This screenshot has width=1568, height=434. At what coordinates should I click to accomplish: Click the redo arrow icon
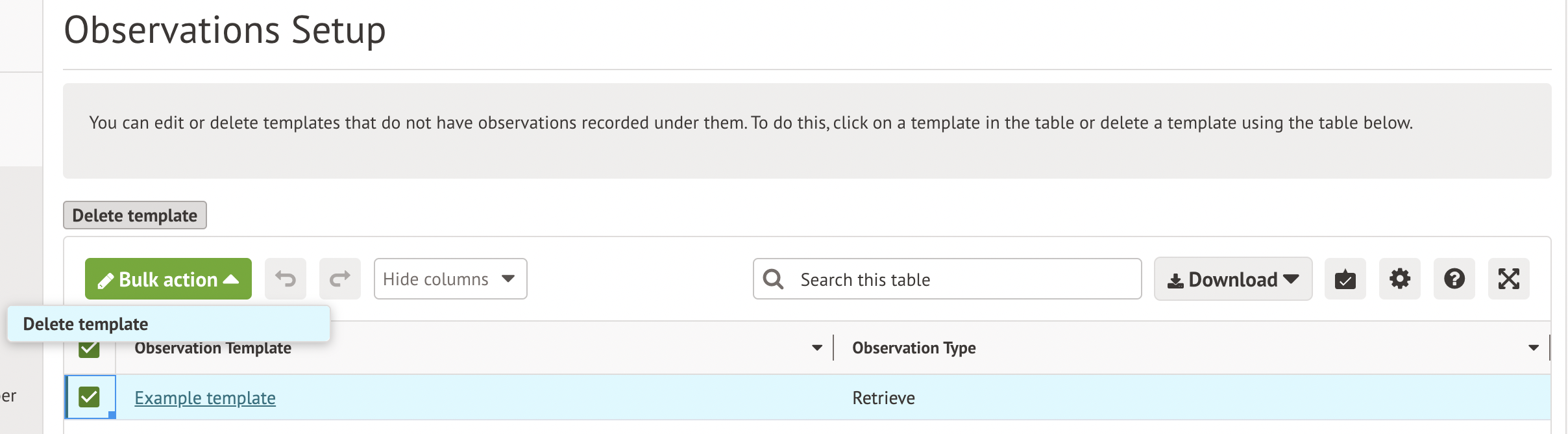(340, 279)
